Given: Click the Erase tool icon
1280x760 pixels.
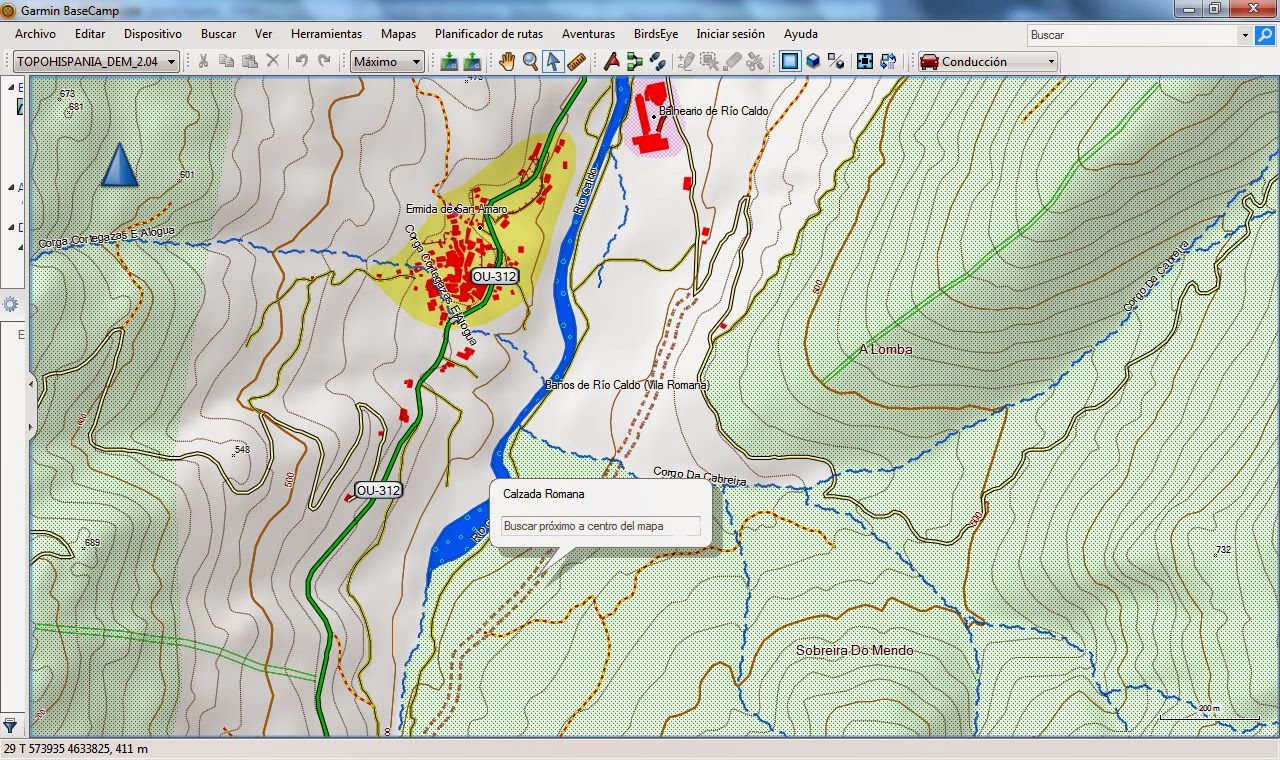Looking at the screenshot, I should point(732,62).
